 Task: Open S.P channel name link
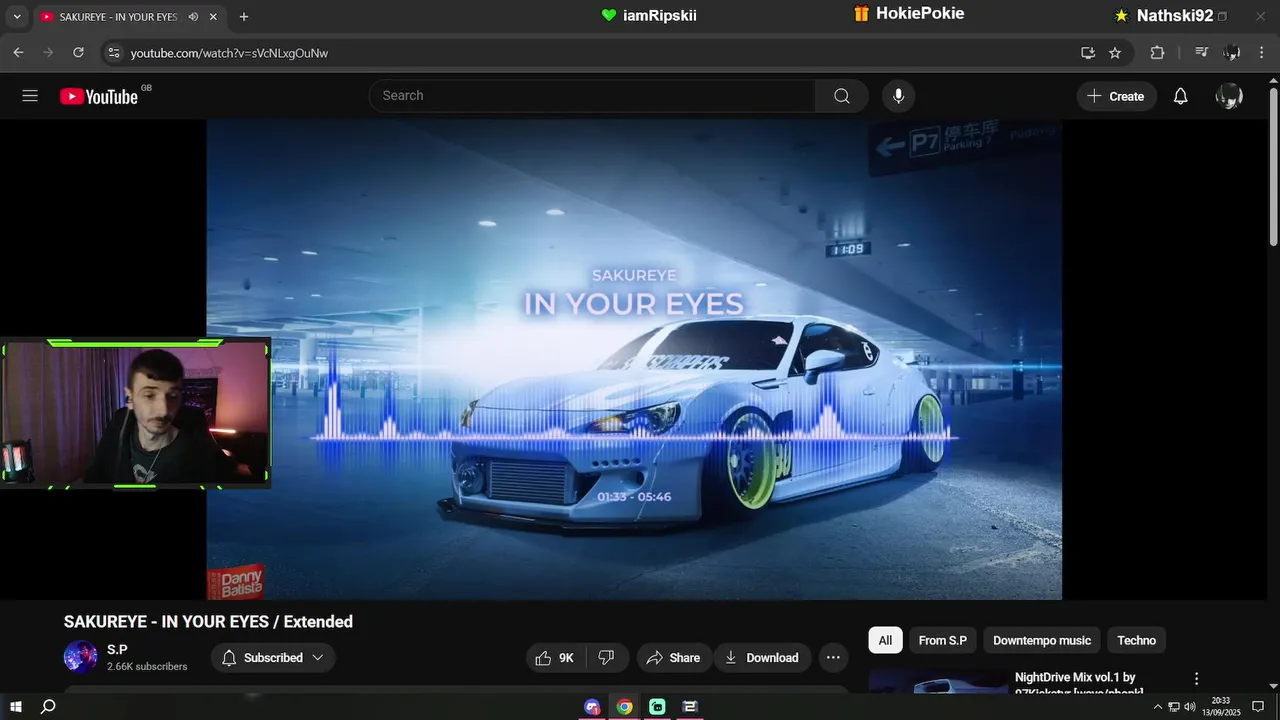117,650
